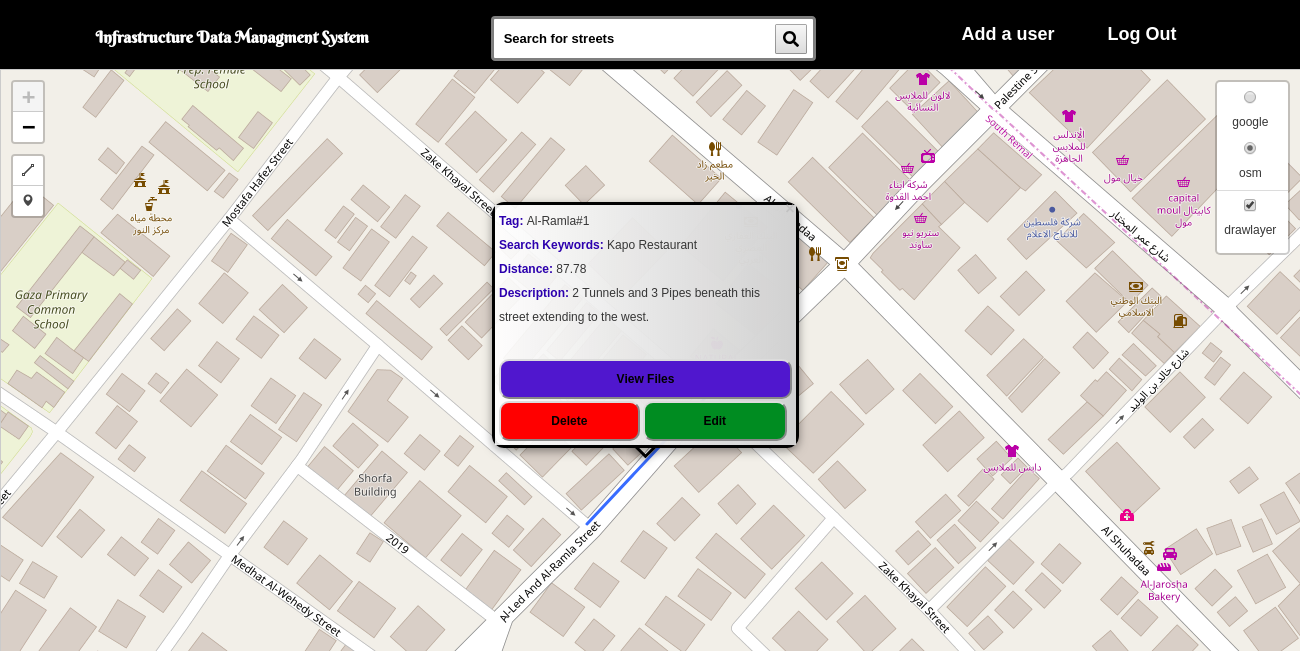Select the osm base layer
The height and width of the screenshot is (651, 1300).
(1250, 148)
